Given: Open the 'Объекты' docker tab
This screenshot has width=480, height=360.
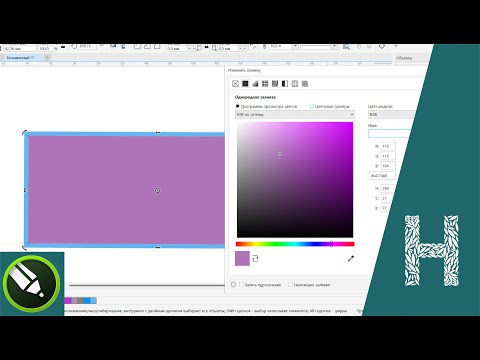Looking at the screenshot, I should pyautogui.click(x=404, y=58).
